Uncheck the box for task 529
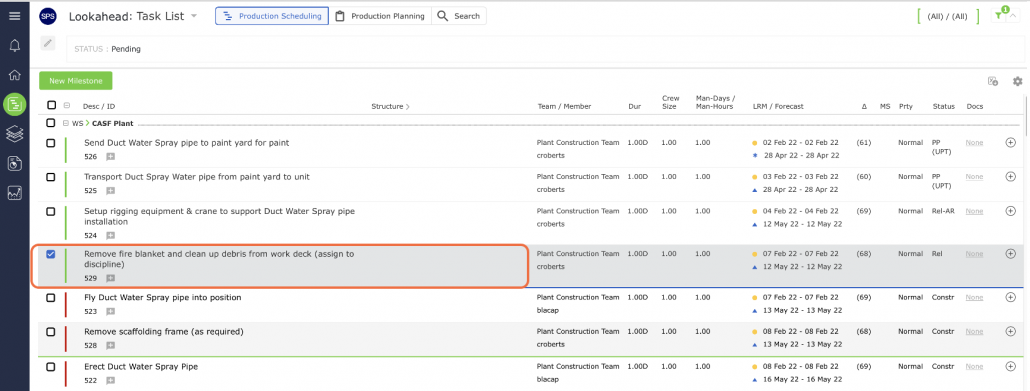 (51, 254)
